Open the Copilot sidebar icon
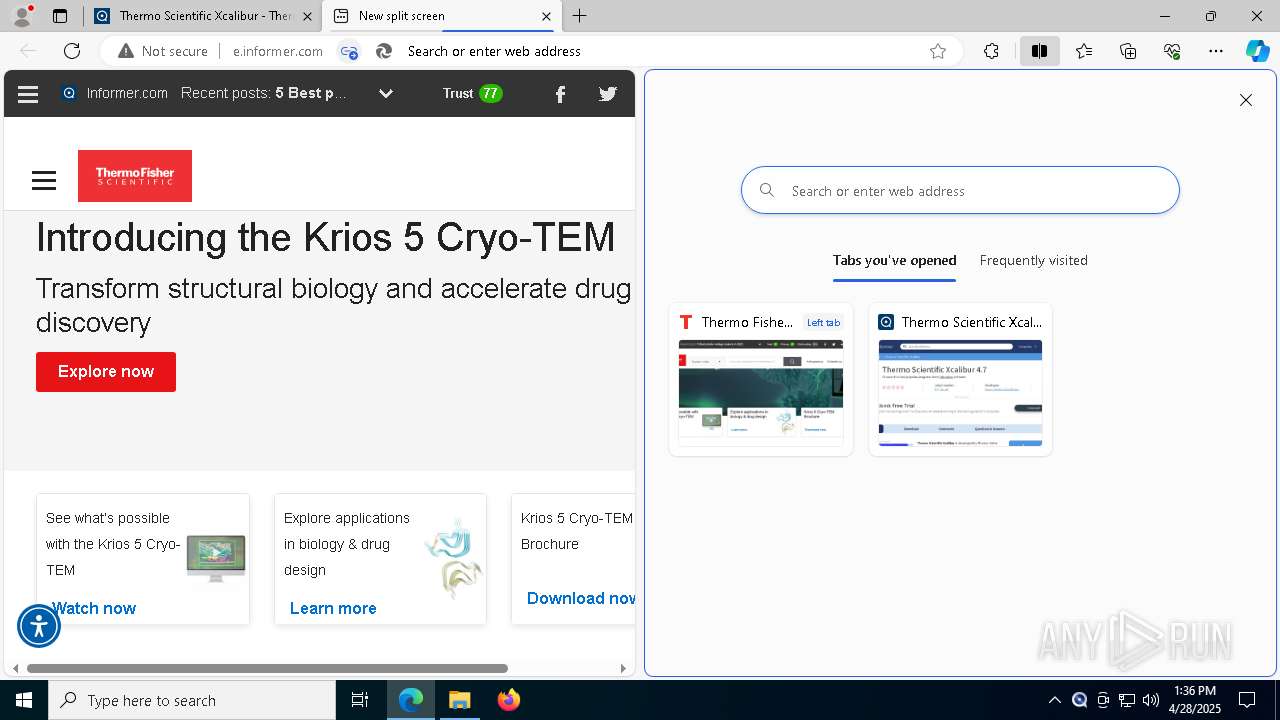 click(1257, 51)
